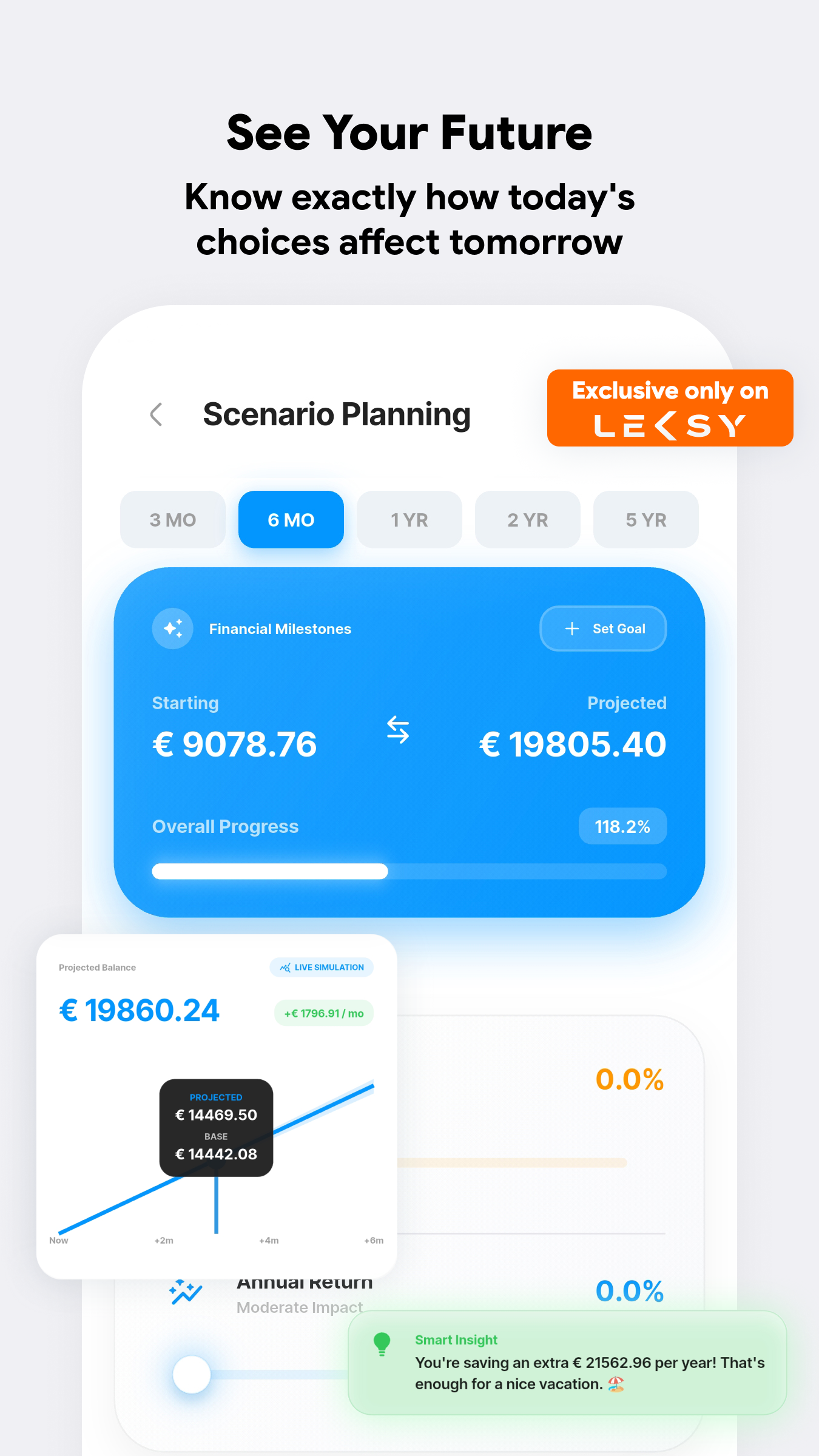Viewport: 819px width, 1456px height.
Task: Click the Set Goal button
Action: 602,629
